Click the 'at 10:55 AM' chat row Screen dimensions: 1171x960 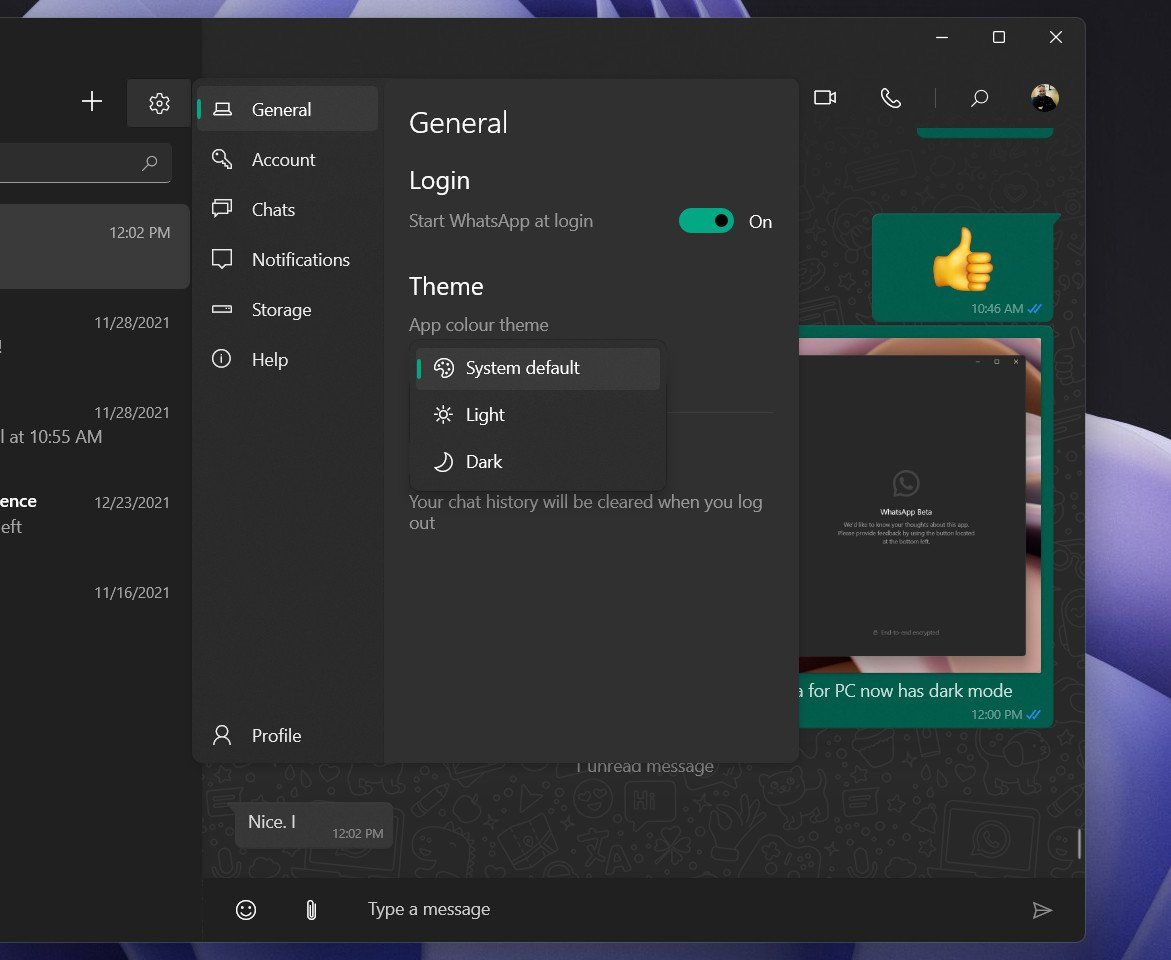click(x=94, y=424)
